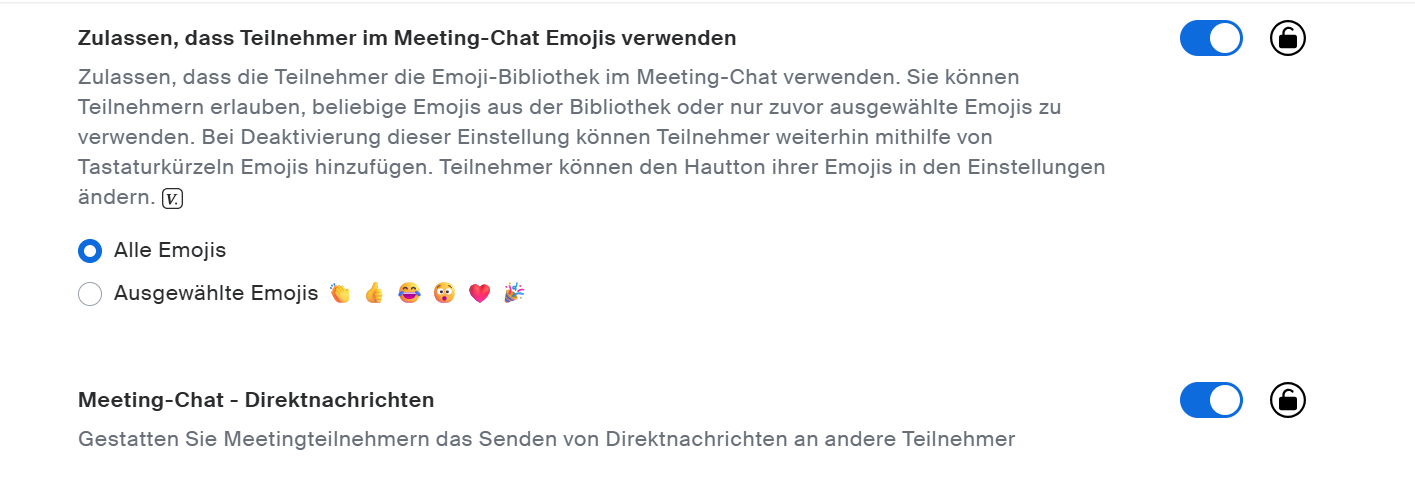Viewport: 1415px width, 477px height.
Task: Click the 'Alle Emojis' label text
Action: pos(170,251)
